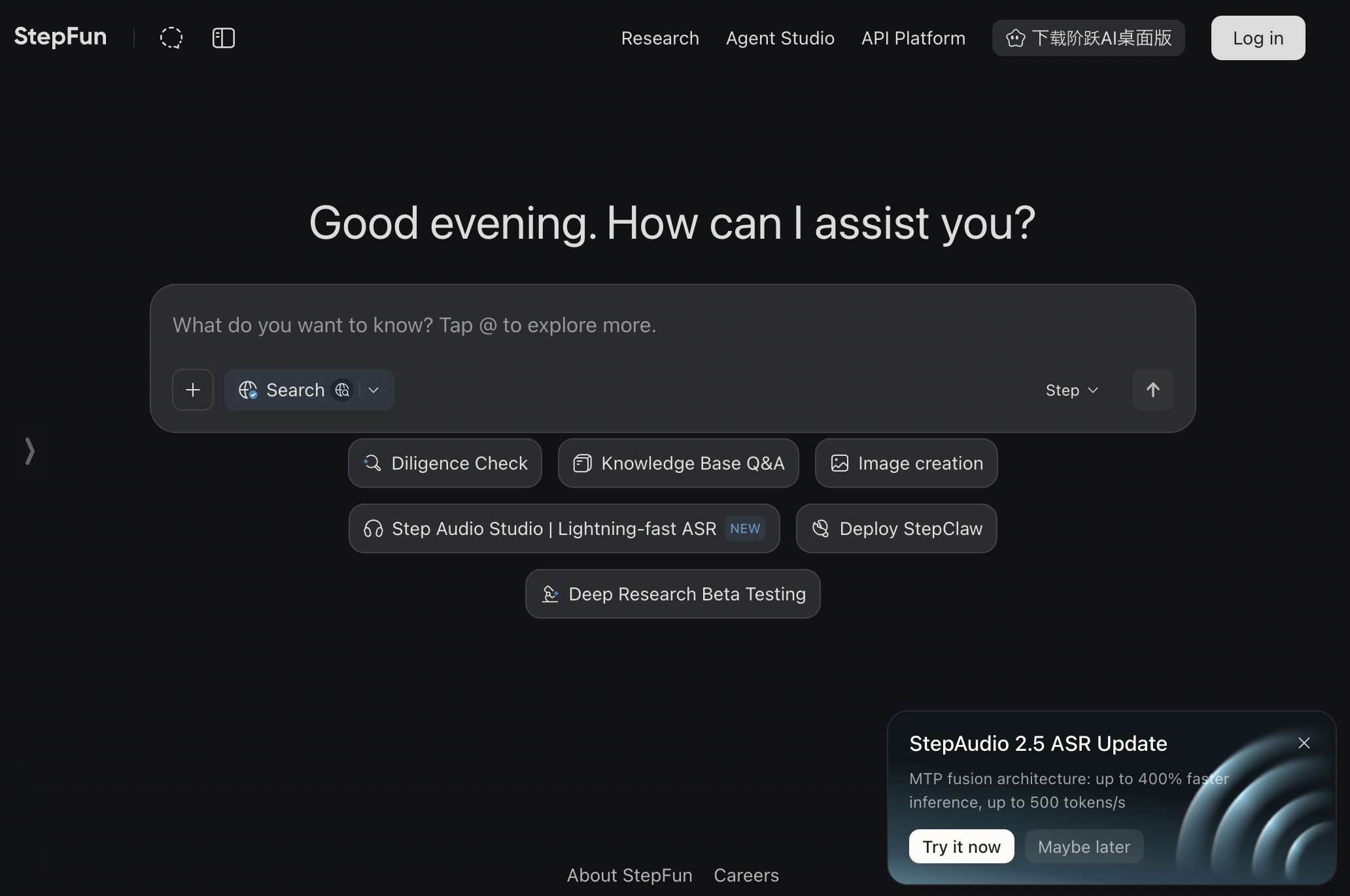The image size is (1350, 896).
Task: Open the Step model dropdown
Action: (1071, 390)
